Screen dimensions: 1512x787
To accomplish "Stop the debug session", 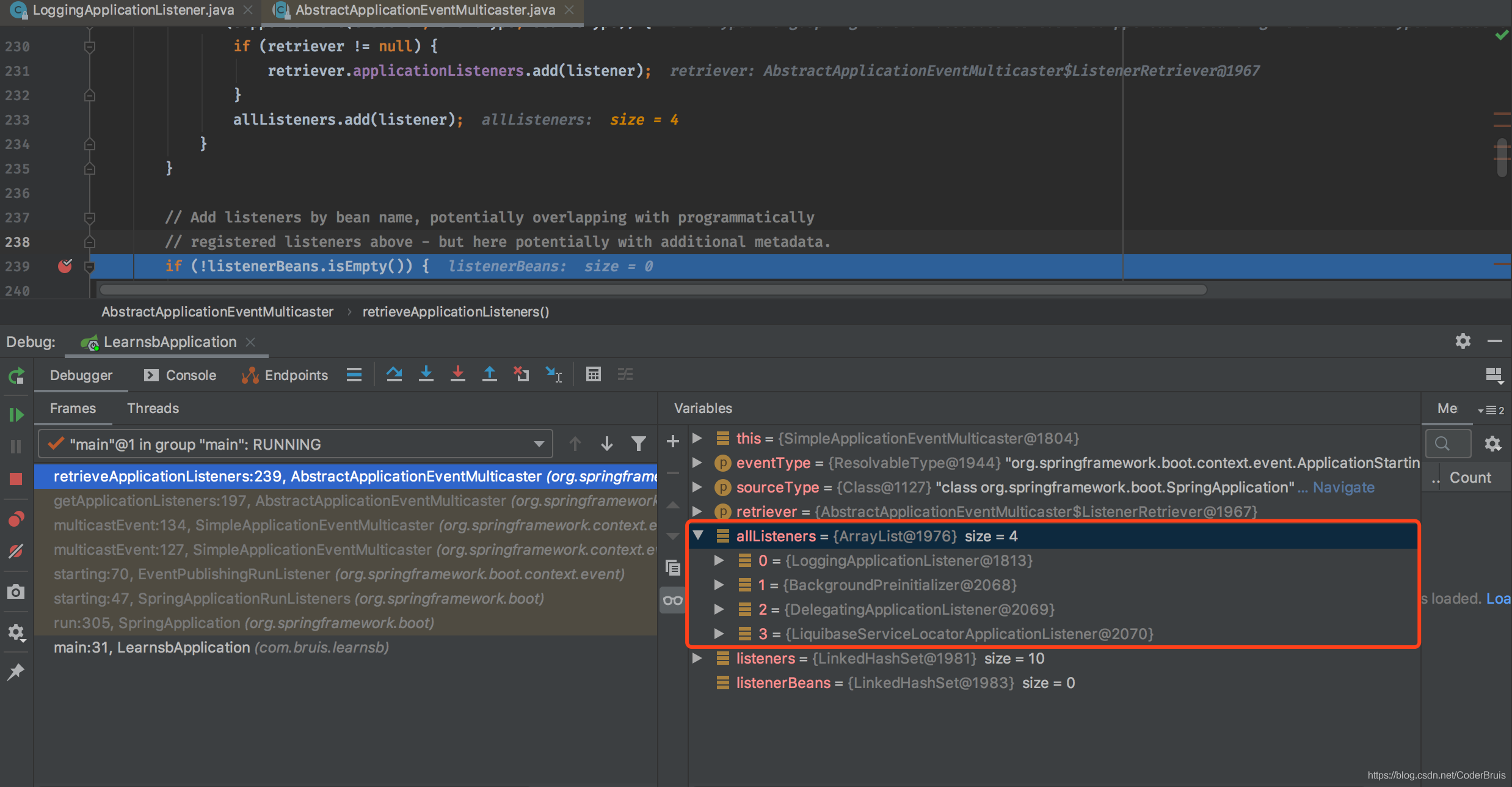I will point(16,479).
